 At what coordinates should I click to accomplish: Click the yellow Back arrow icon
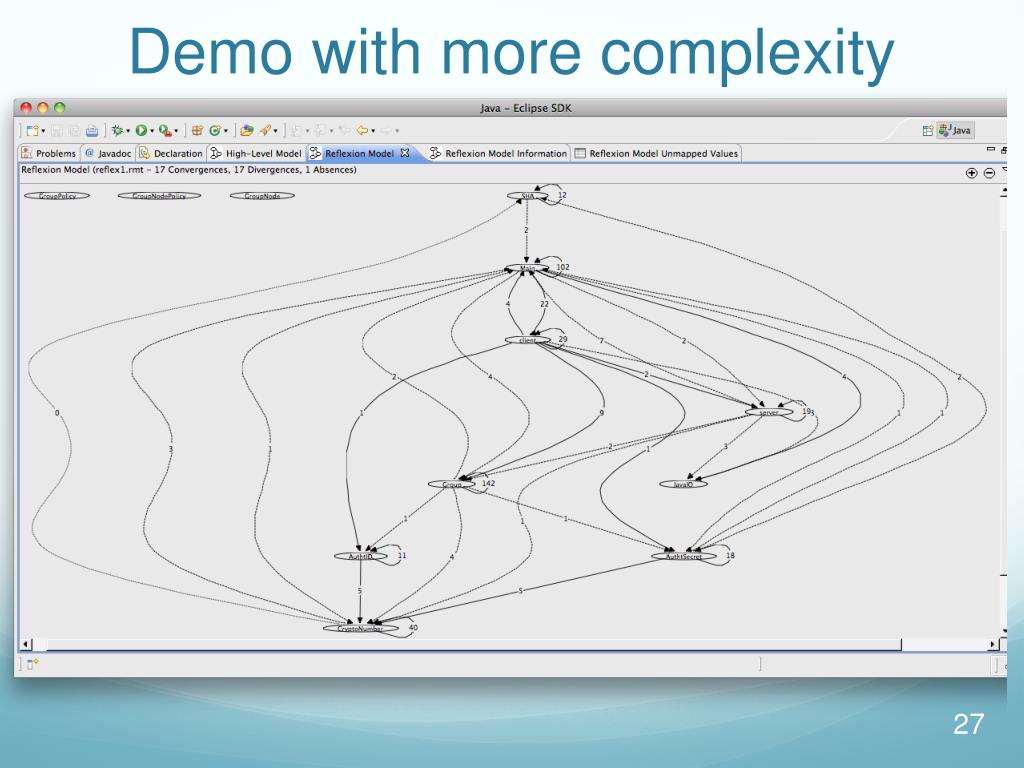pos(362,131)
